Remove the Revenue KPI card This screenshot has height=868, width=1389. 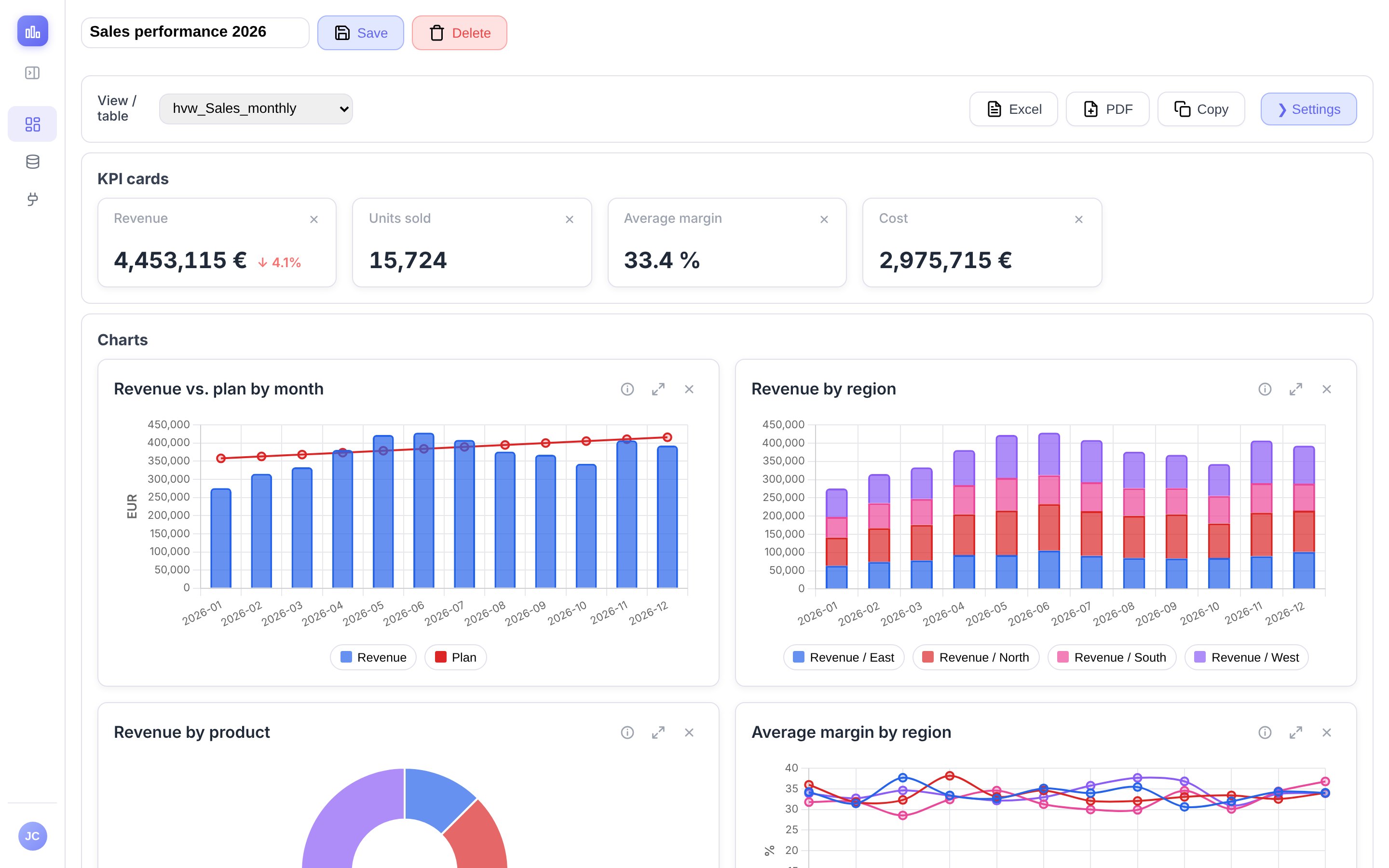tap(314, 219)
